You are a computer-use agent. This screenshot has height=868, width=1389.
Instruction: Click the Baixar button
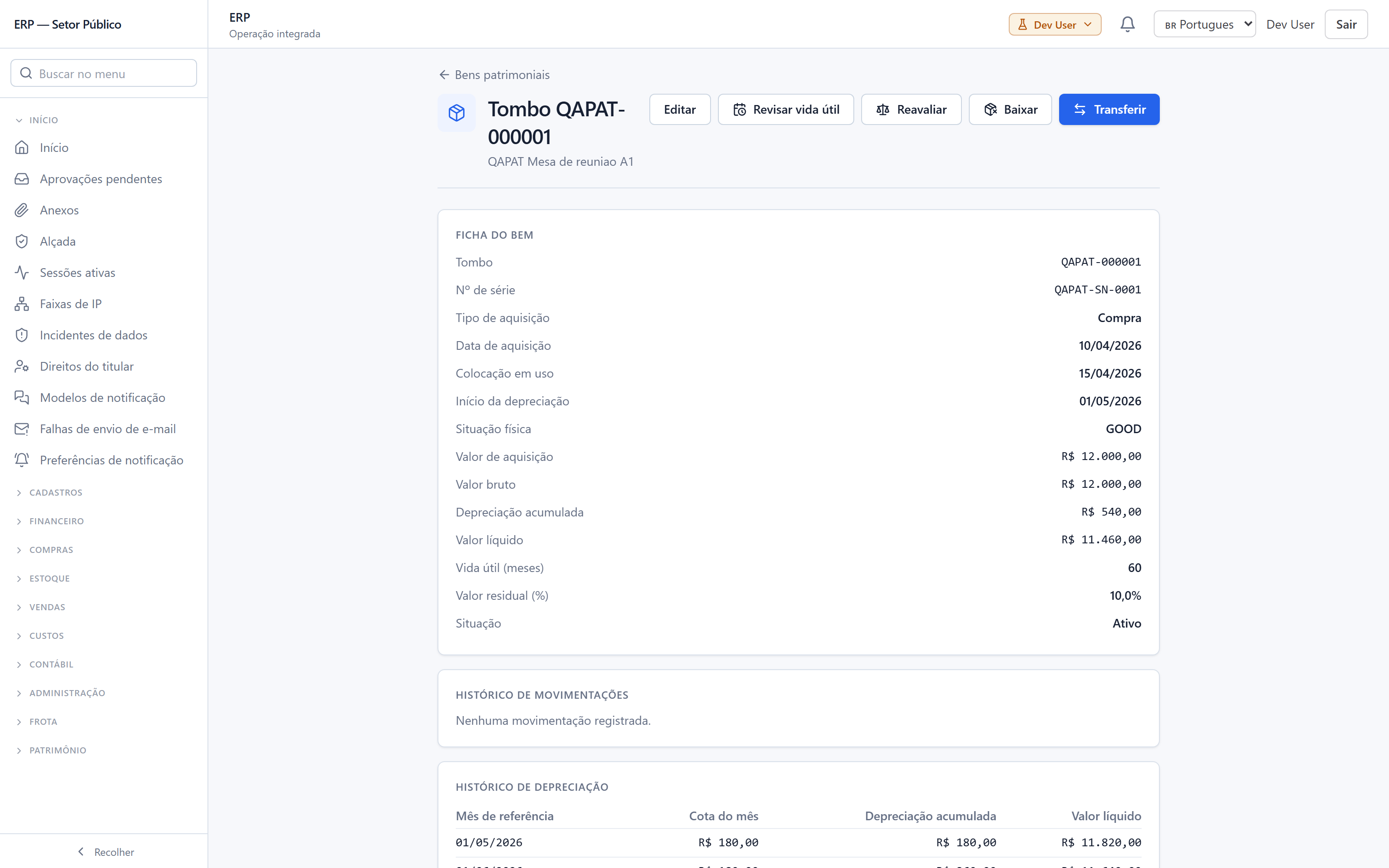pos(1010,109)
